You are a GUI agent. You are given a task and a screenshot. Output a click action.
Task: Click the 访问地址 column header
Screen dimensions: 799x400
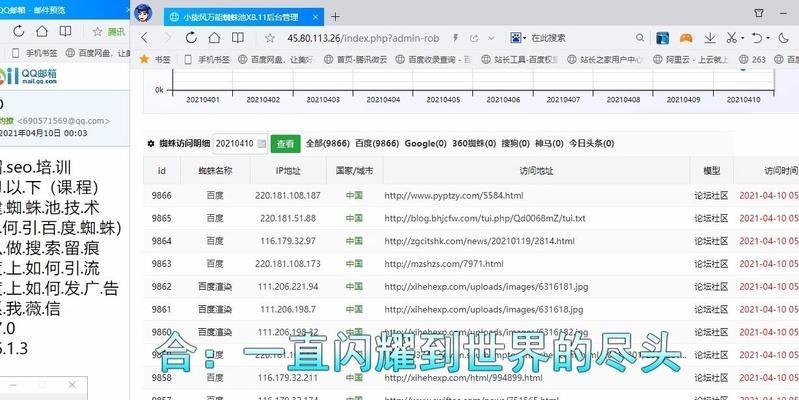click(x=536, y=171)
